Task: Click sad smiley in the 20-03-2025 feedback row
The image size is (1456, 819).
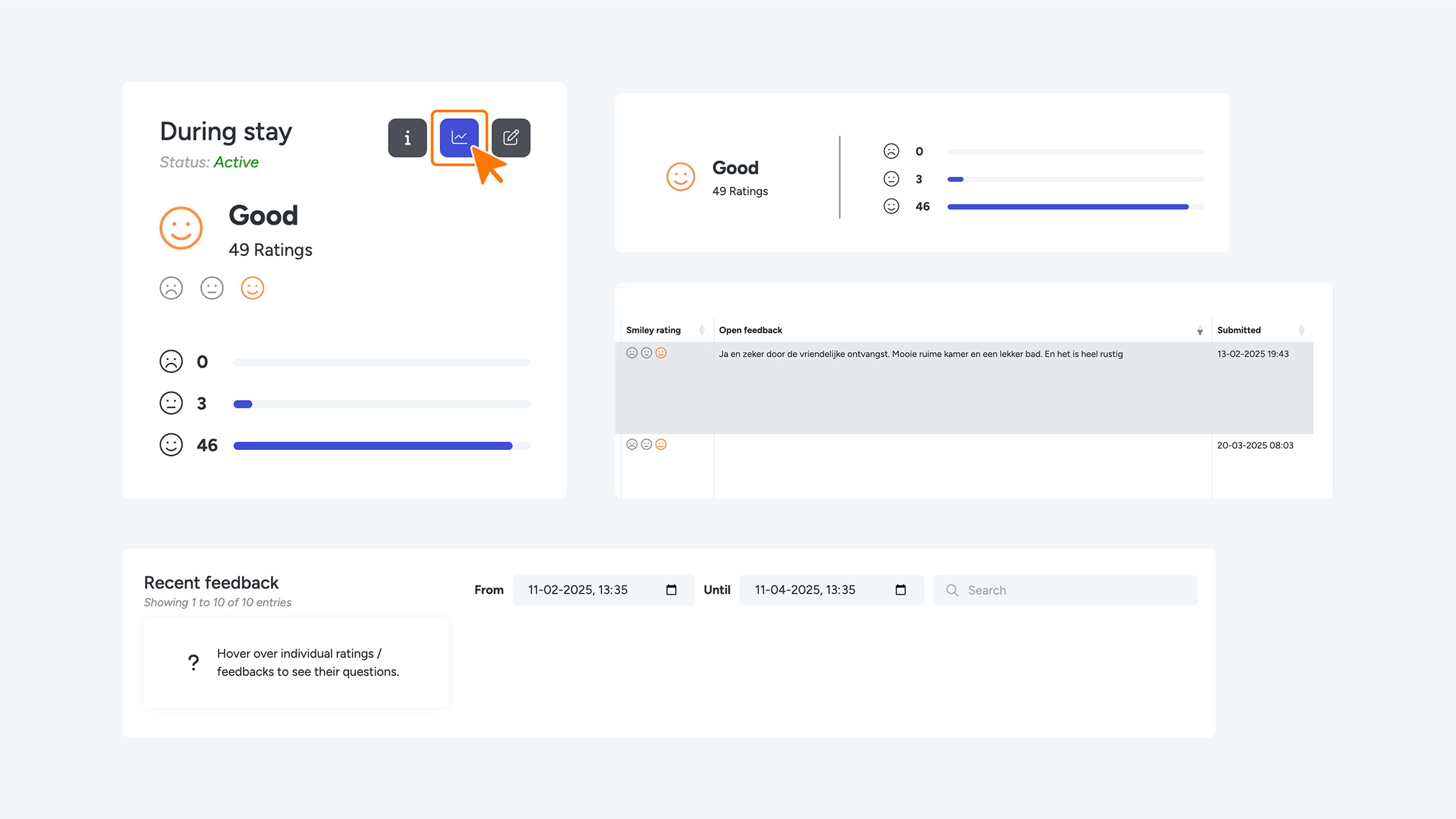Action: coord(632,444)
